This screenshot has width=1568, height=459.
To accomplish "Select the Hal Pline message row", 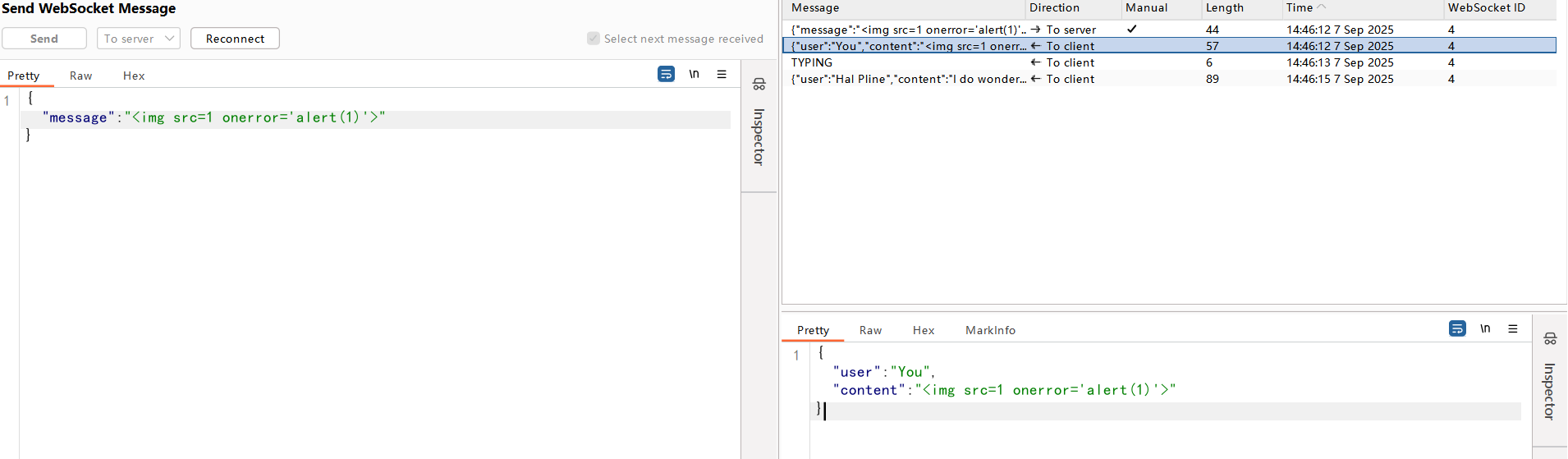I will click(x=903, y=79).
